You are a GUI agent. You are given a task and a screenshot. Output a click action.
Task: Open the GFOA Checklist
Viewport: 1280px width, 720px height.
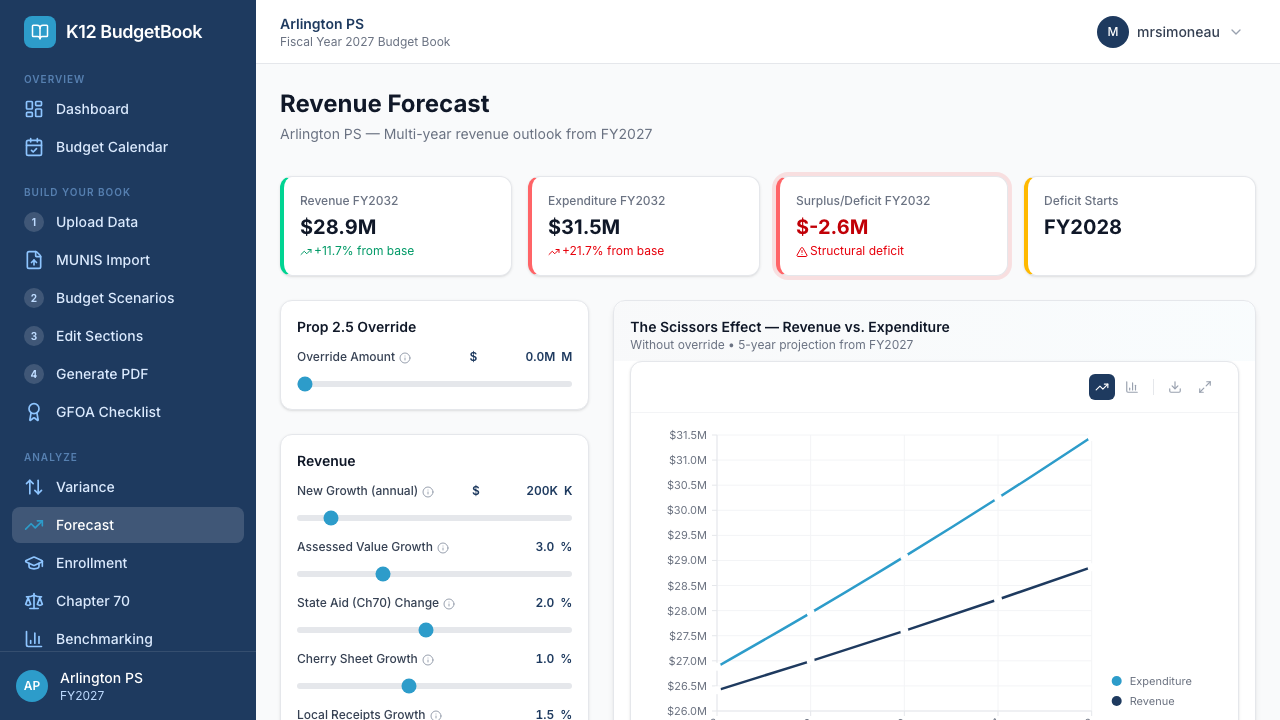(x=108, y=412)
